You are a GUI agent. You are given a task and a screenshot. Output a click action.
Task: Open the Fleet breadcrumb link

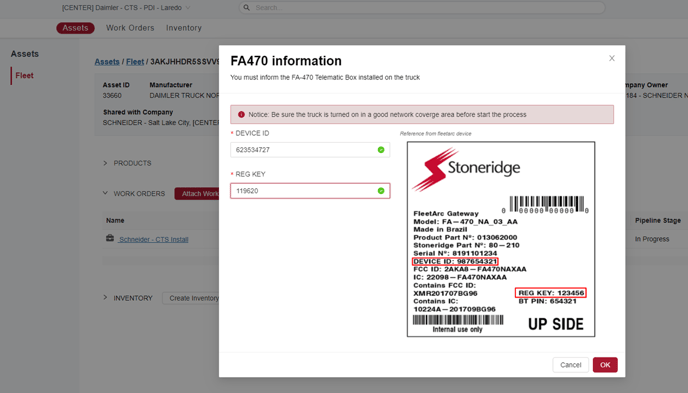tap(135, 62)
